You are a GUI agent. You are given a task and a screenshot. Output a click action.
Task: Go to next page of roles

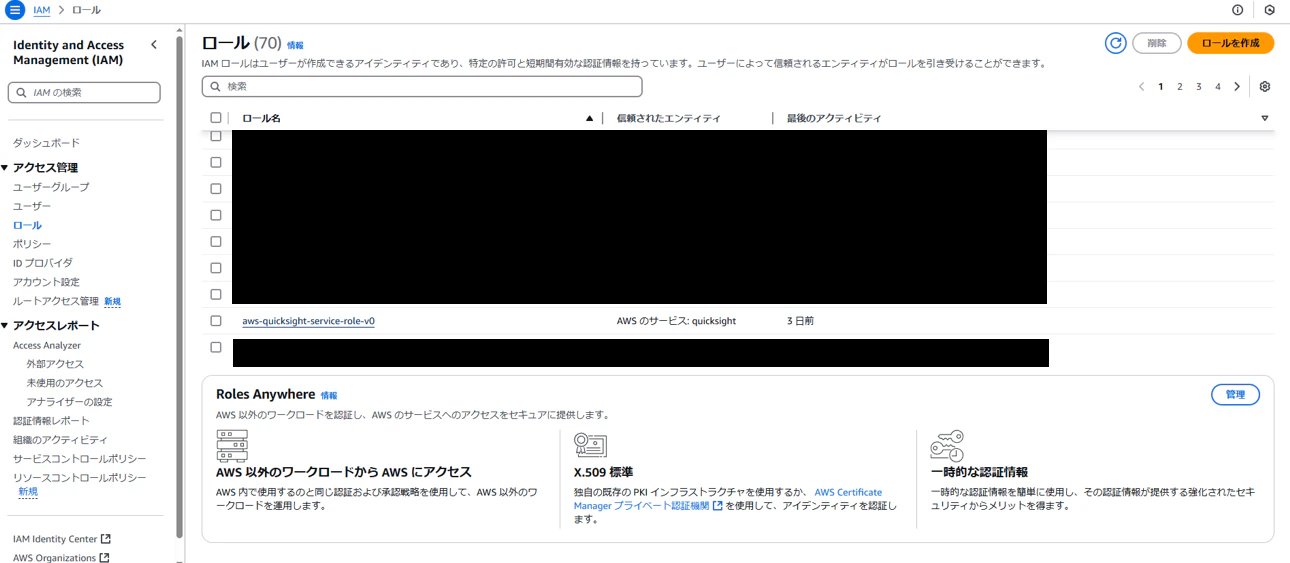(x=1237, y=87)
